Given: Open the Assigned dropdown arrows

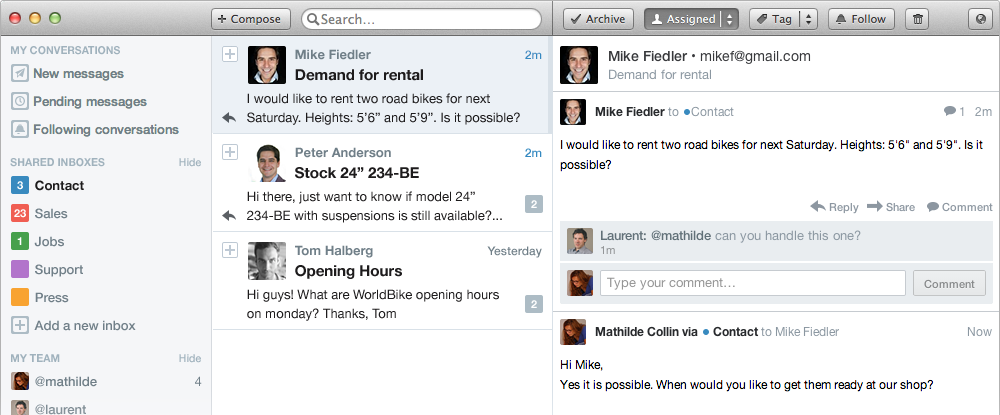Looking at the screenshot, I should click(731, 19).
